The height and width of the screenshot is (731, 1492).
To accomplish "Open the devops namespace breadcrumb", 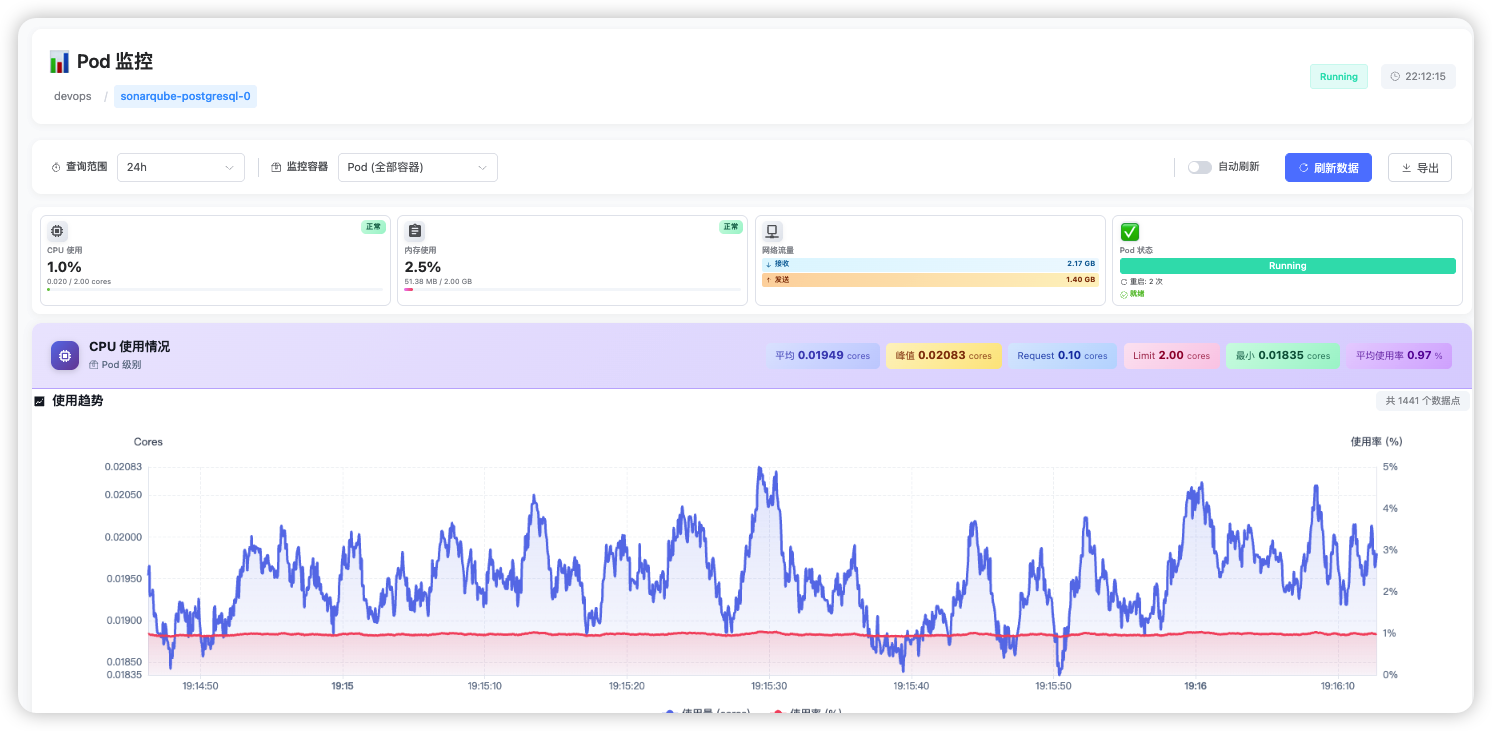I will click(x=73, y=96).
